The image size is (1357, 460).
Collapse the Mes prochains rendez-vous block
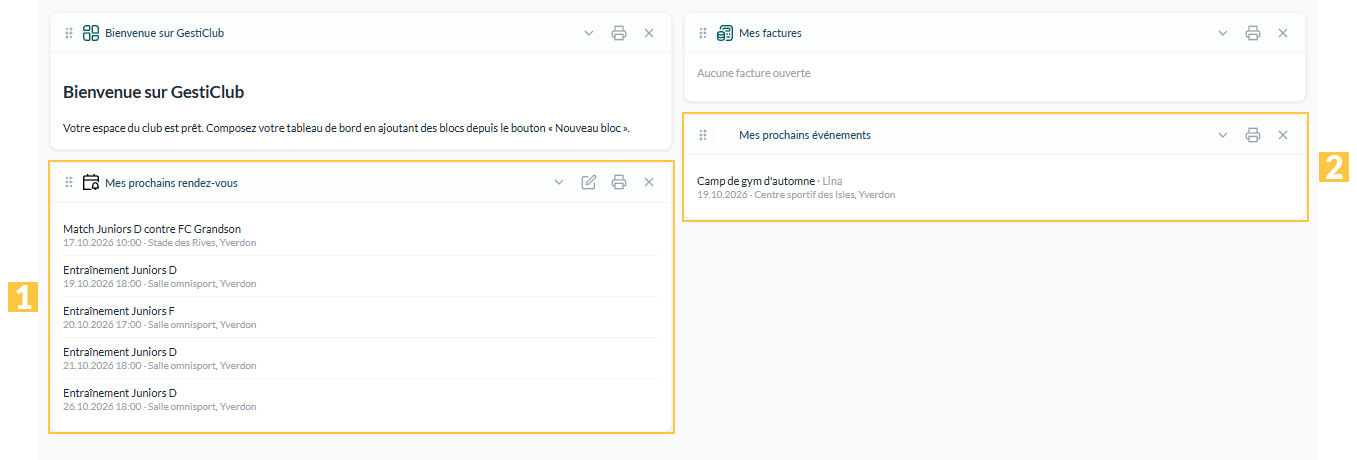click(559, 182)
